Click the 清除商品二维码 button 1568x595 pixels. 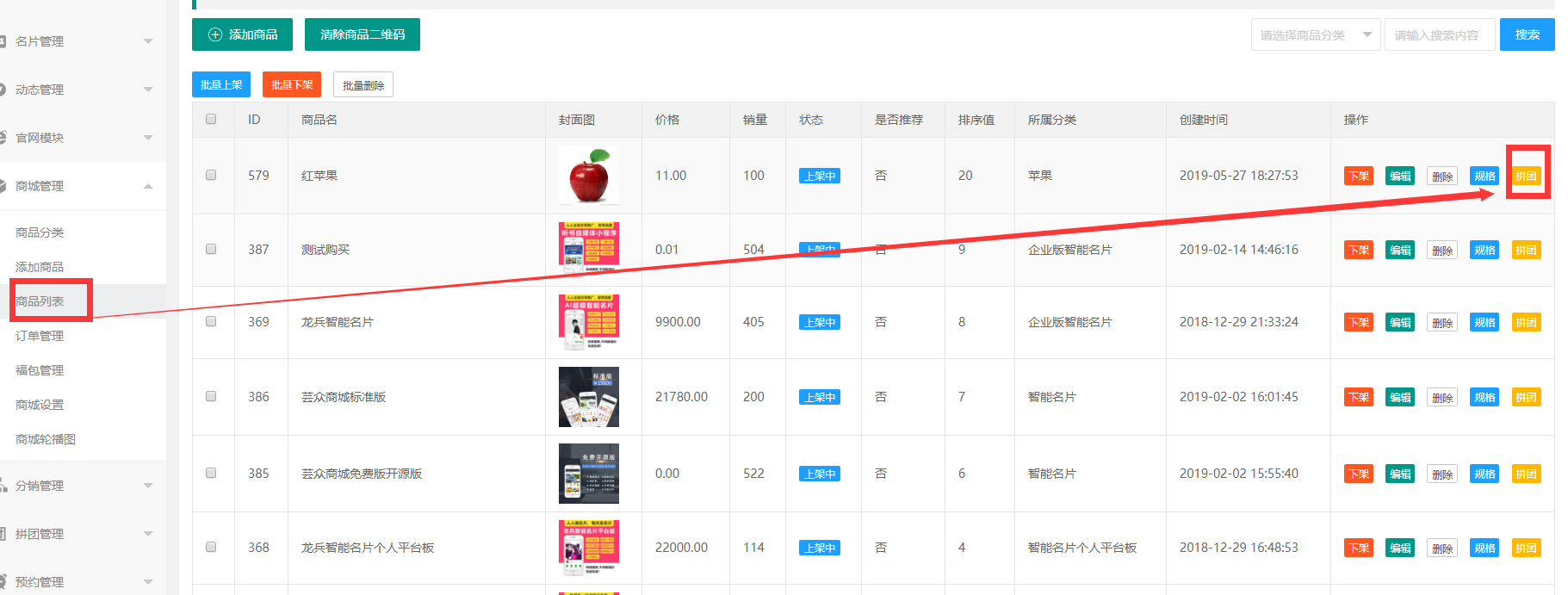pyautogui.click(x=362, y=34)
